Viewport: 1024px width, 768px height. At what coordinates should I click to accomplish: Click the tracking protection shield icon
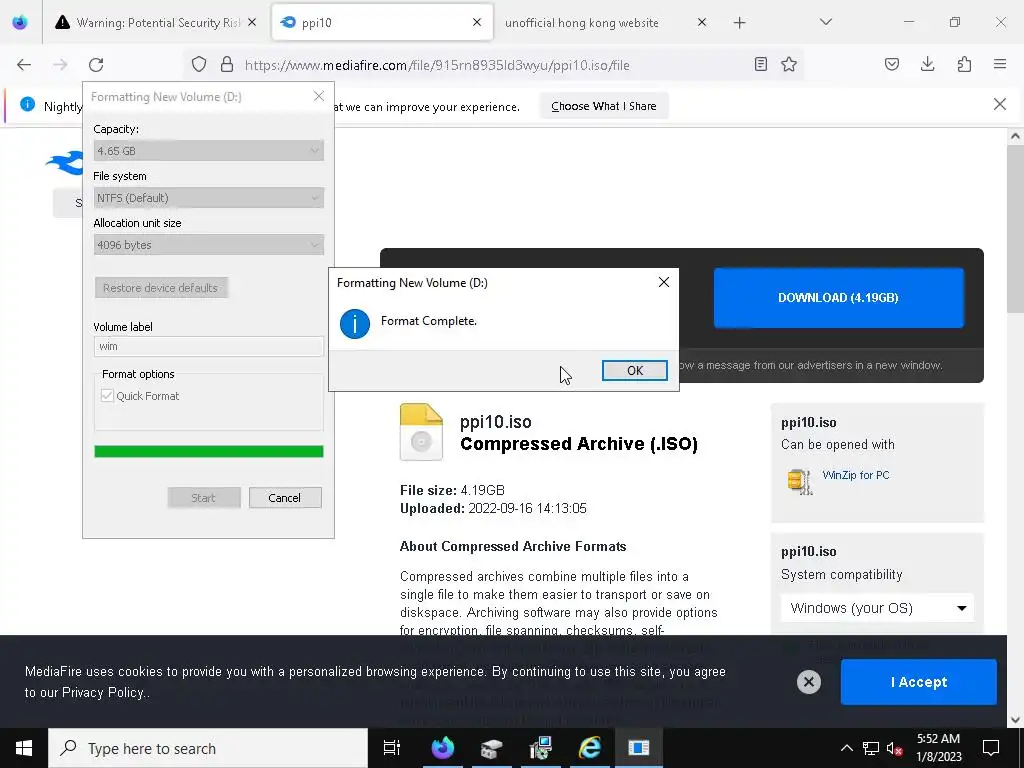point(199,64)
